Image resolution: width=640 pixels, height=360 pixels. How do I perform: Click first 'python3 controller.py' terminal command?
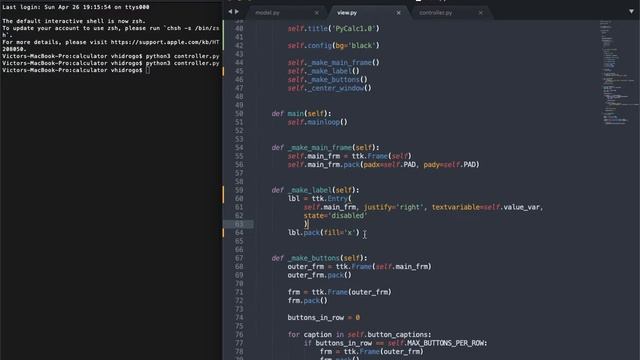(182, 56)
